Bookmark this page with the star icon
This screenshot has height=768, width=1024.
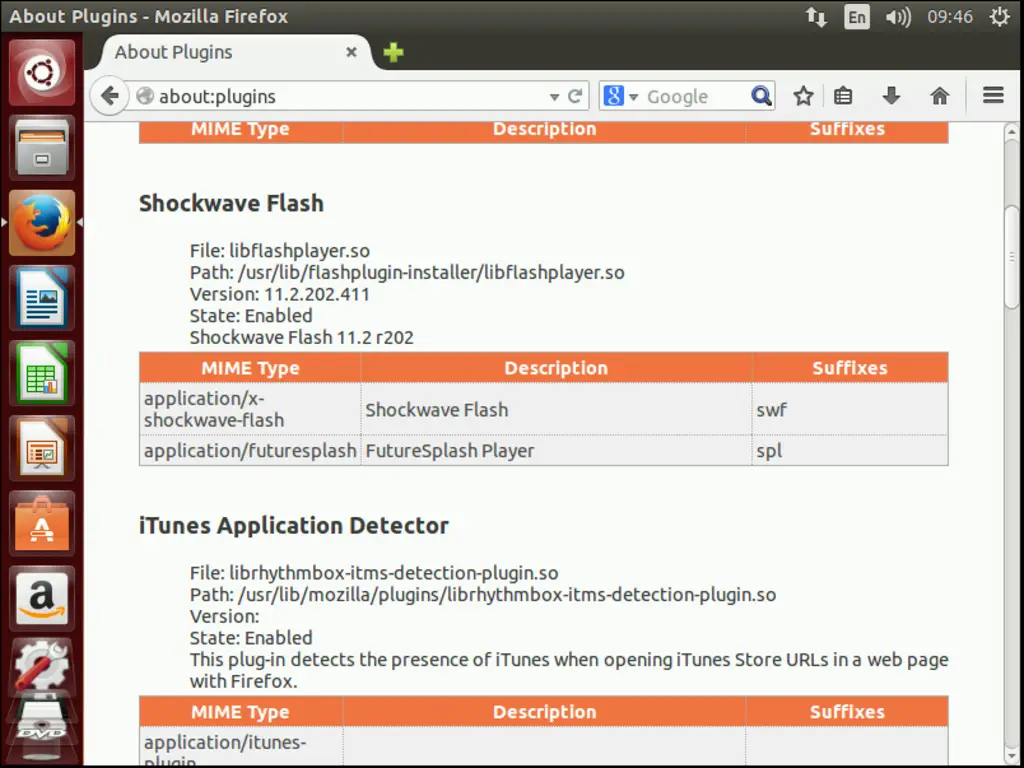(x=803, y=97)
